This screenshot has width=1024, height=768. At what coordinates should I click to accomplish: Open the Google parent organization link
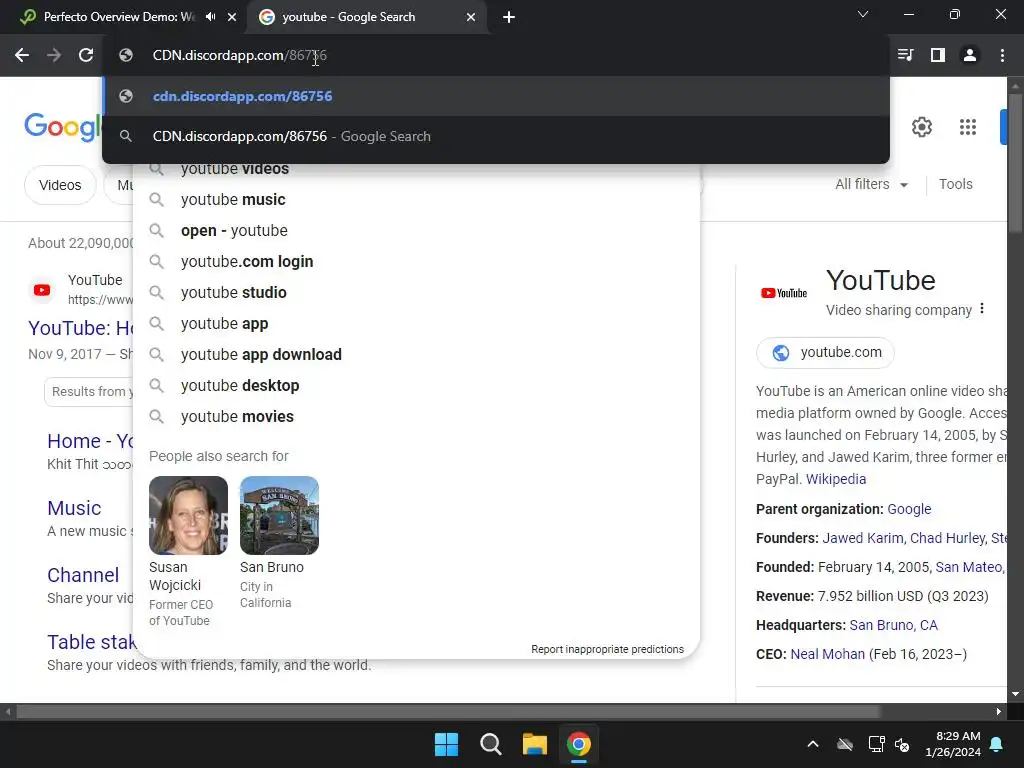pyautogui.click(x=909, y=509)
